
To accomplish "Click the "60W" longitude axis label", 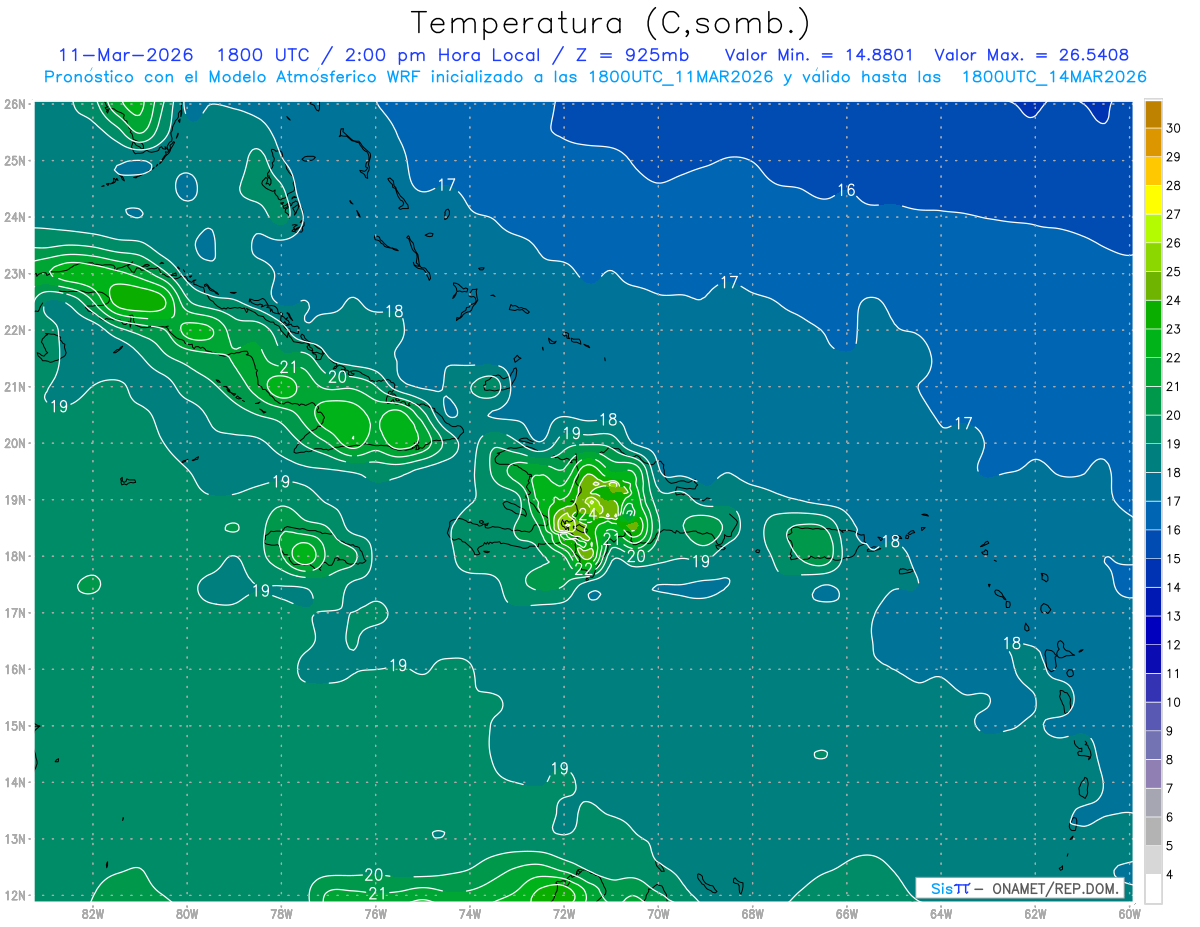I will [x=1130, y=912].
